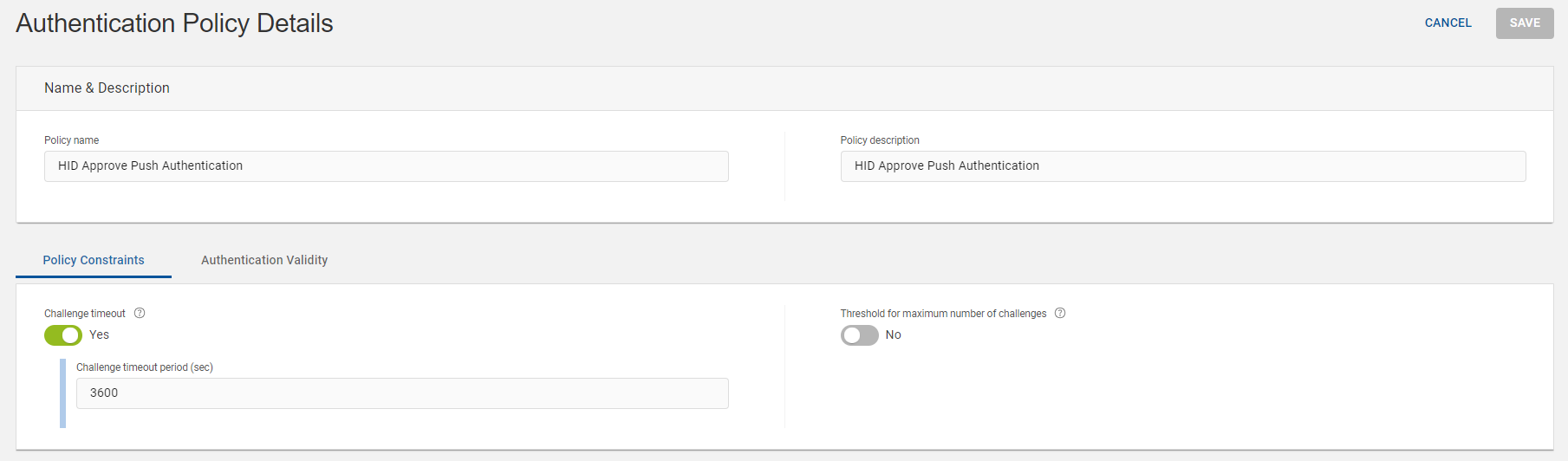
Task: Click the "Policy name" field label
Action: tap(72, 140)
